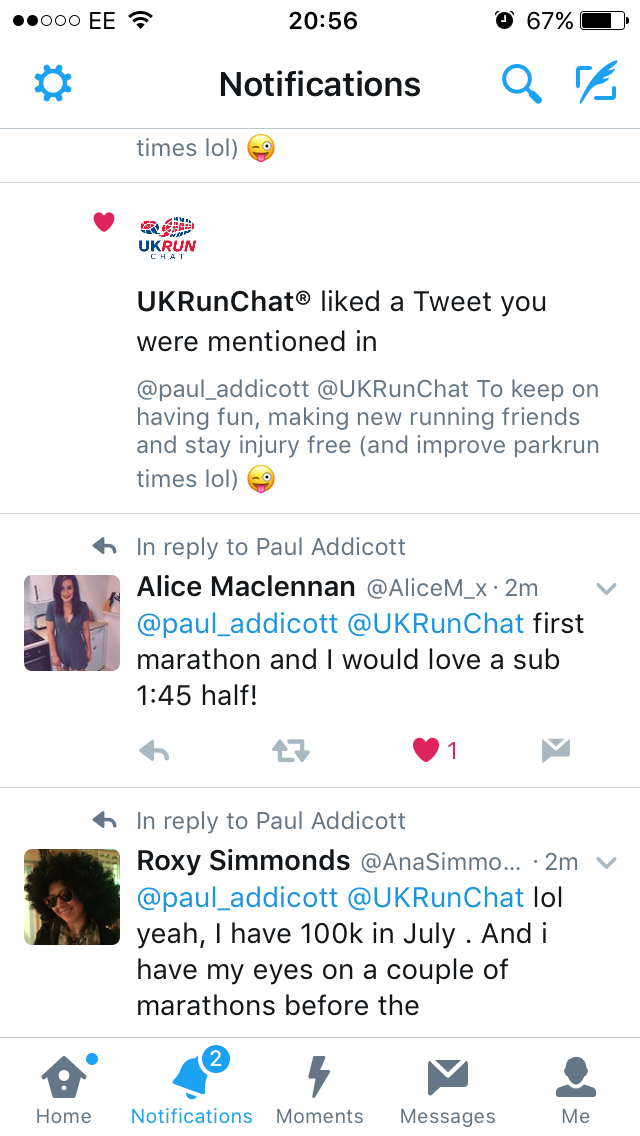Retweet Alice Maclennan's tweet

[291, 751]
